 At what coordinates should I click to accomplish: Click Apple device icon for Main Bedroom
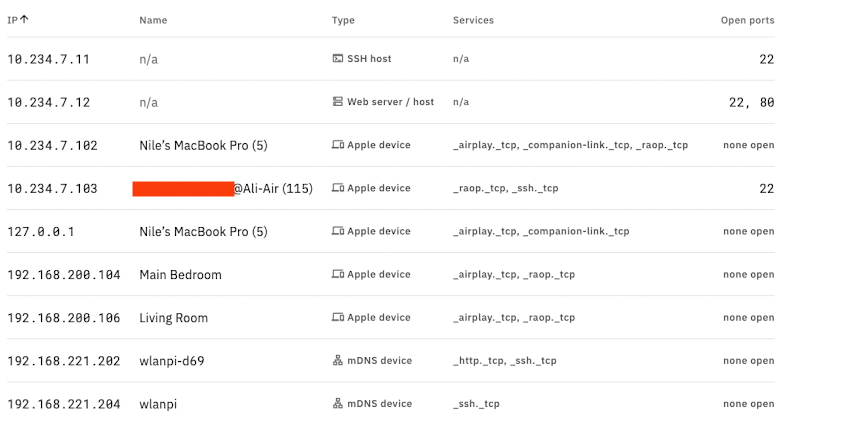click(x=337, y=274)
